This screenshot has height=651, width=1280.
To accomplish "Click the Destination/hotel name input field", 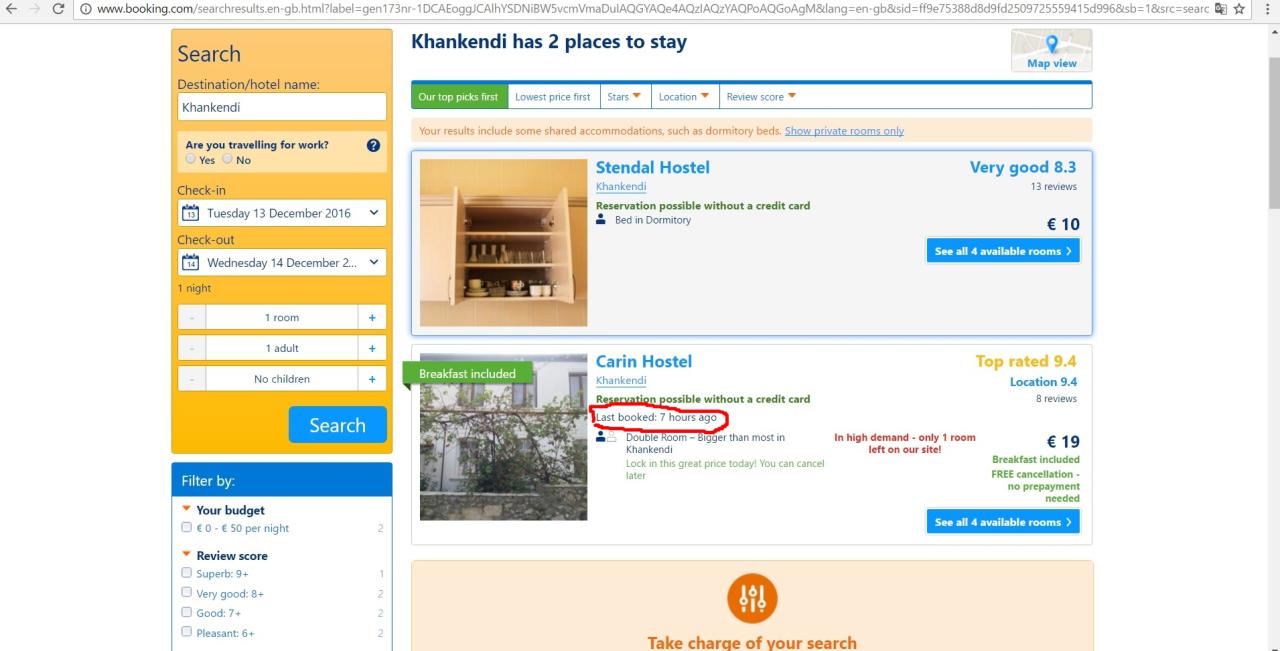I will (282, 107).
